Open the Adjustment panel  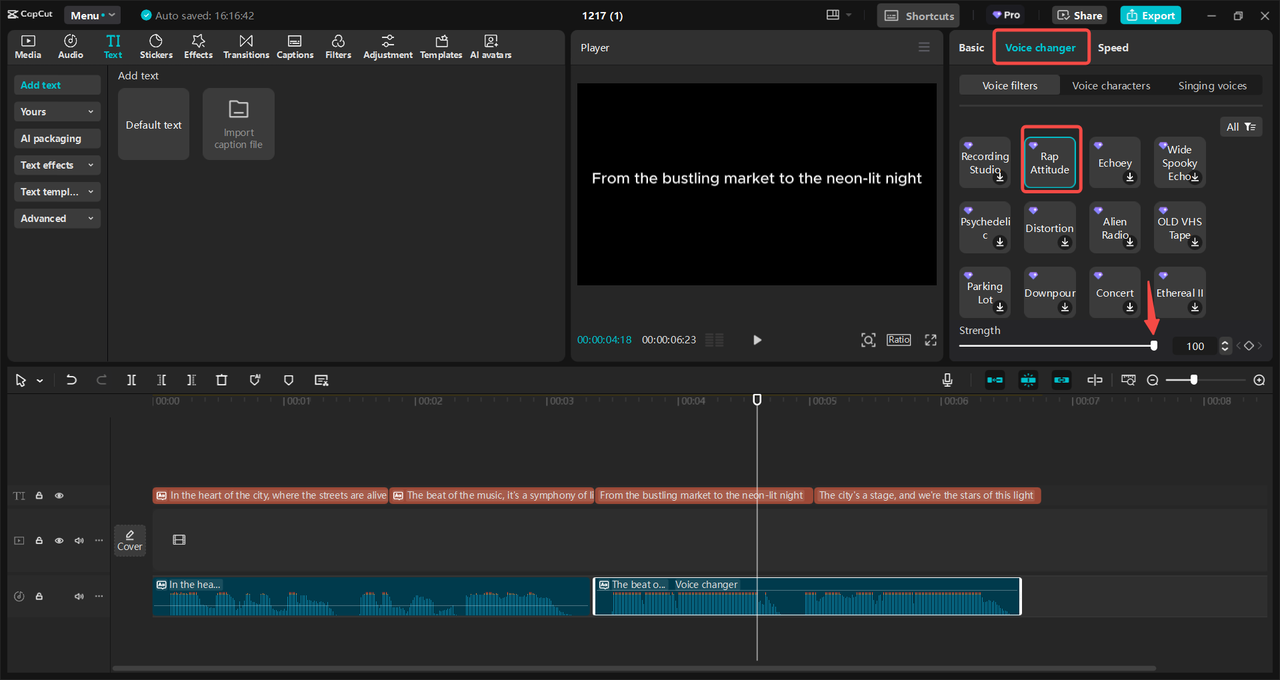(x=388, y=46)
